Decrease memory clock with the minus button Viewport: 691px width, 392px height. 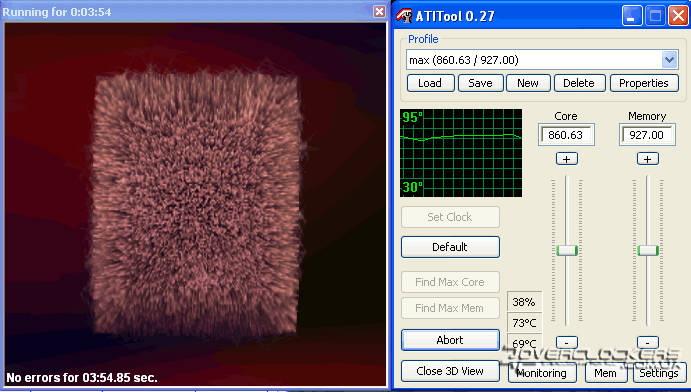(648, 342)
